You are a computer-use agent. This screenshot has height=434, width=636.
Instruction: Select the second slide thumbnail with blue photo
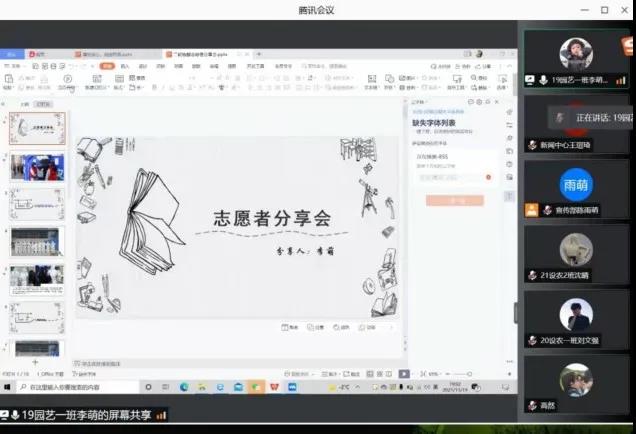[37, 166]
